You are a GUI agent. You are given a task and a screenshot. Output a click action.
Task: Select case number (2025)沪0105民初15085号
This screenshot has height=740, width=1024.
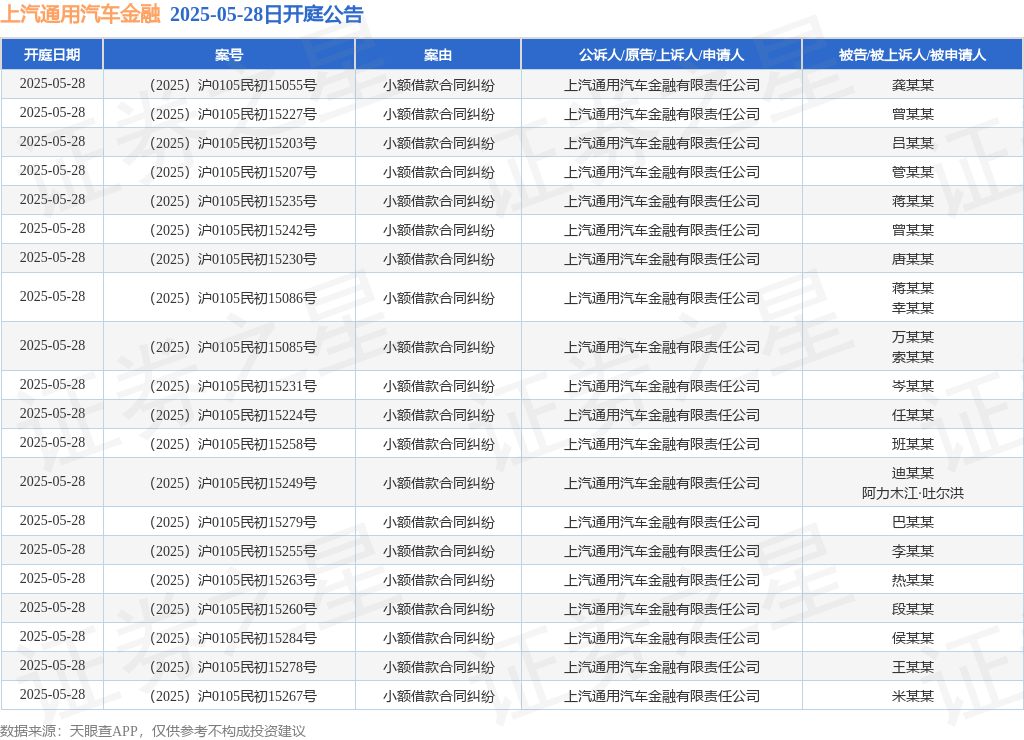tap(233, 347)
